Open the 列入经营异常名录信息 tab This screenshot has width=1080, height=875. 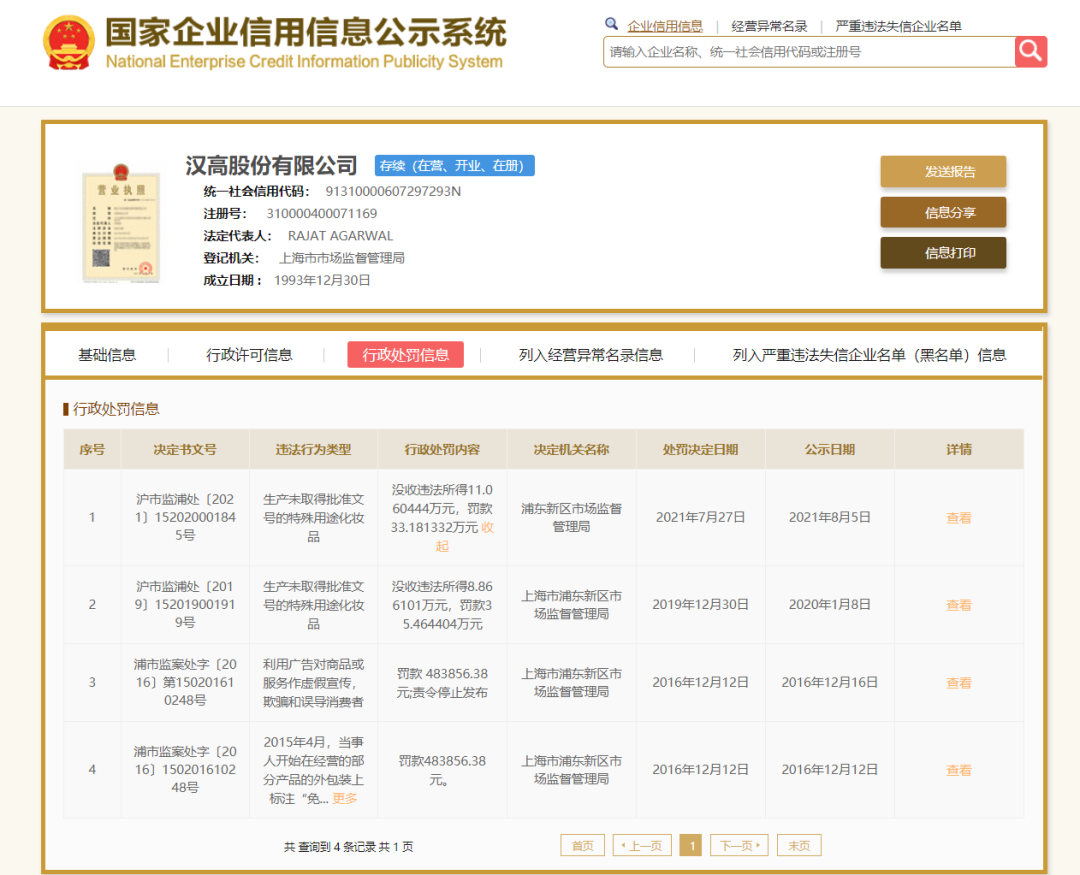point(590,355)
